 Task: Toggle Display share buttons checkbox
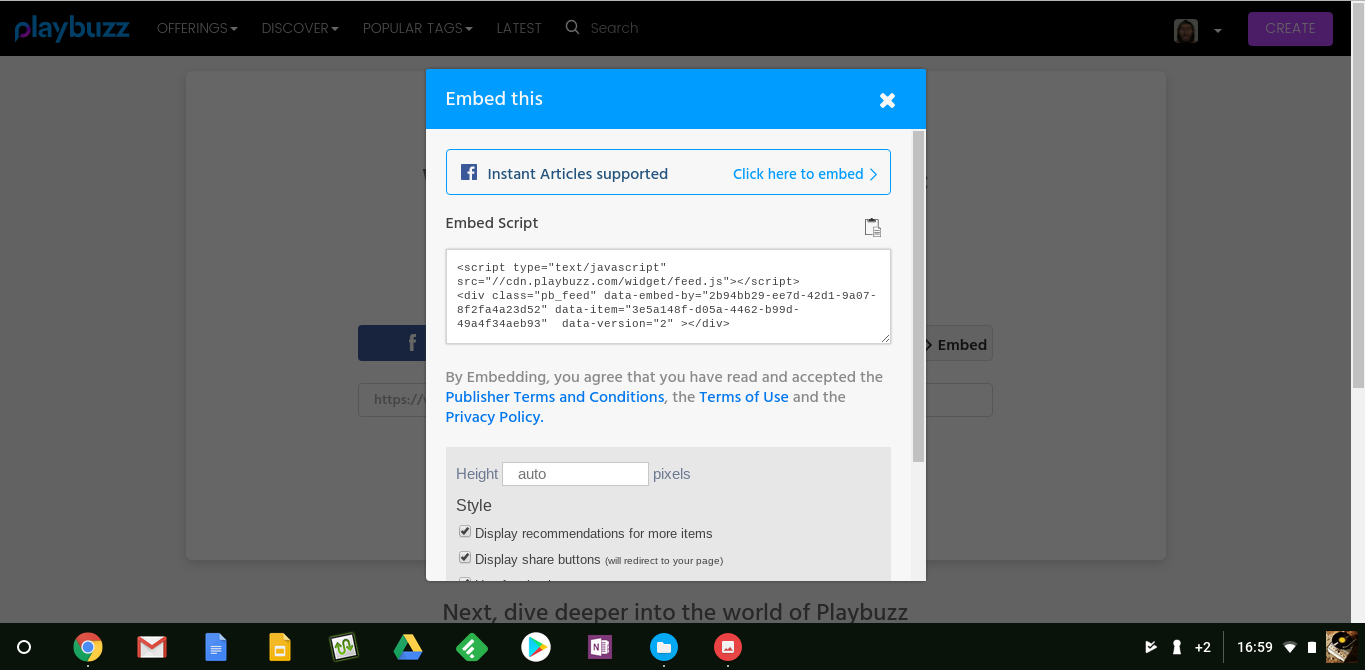point(465,558)
